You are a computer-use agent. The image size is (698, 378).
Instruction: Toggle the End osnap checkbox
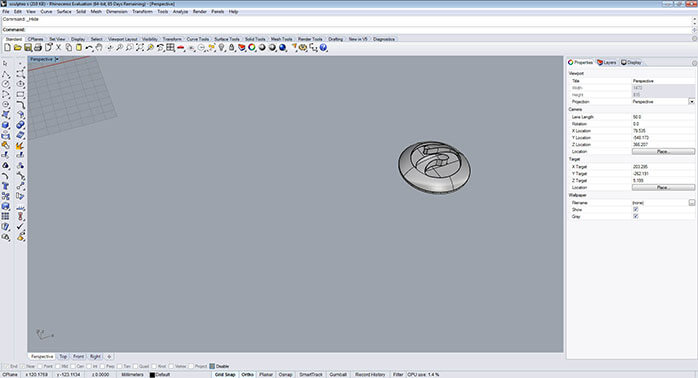[5, 366]
